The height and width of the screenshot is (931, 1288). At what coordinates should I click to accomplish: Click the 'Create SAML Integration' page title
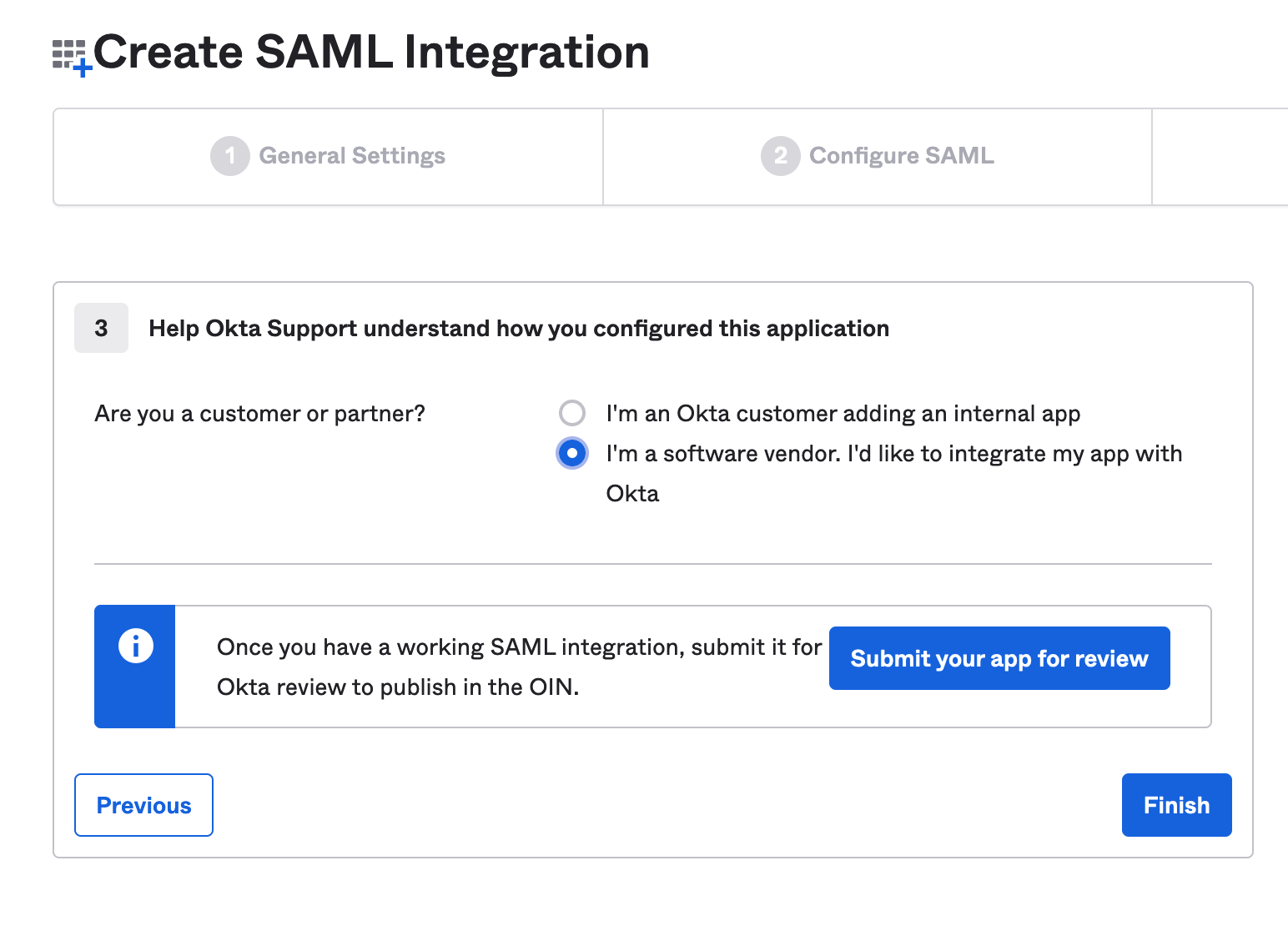[x=371, y=52]
